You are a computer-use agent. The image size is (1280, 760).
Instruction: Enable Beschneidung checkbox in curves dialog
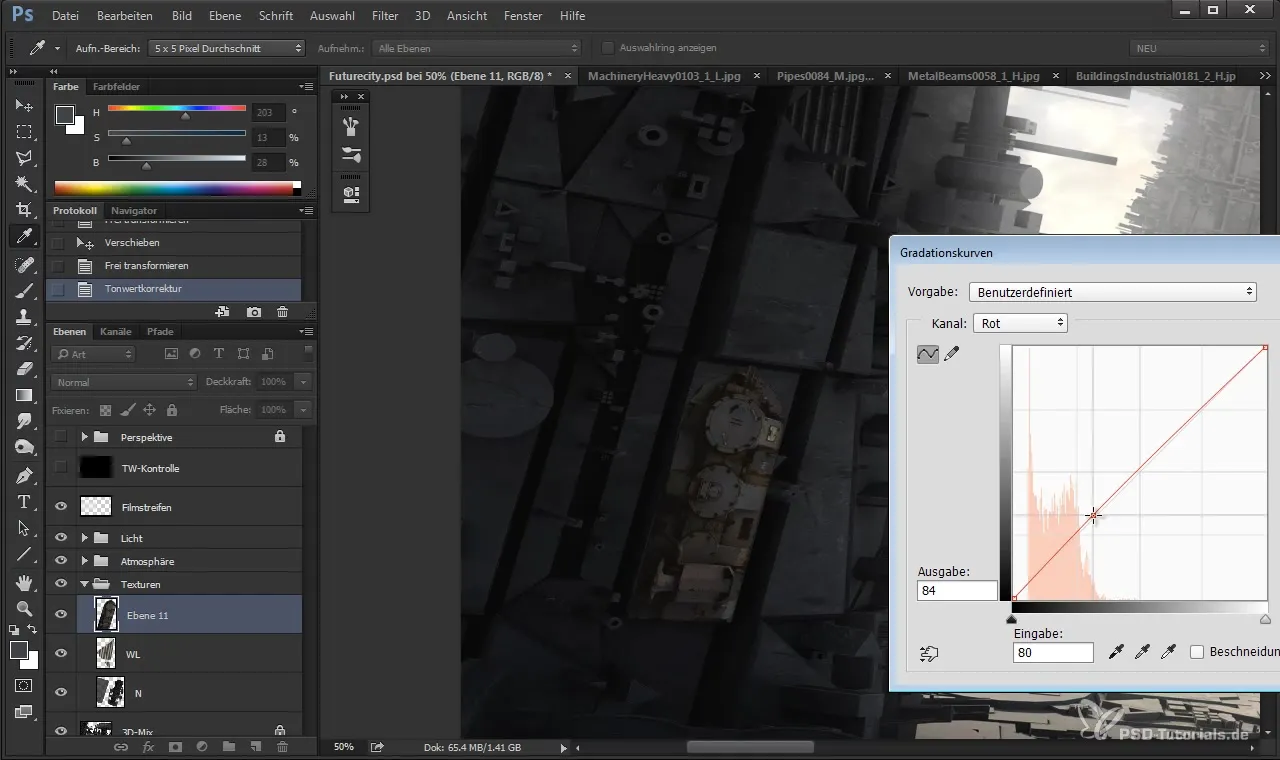(1197, 652)
